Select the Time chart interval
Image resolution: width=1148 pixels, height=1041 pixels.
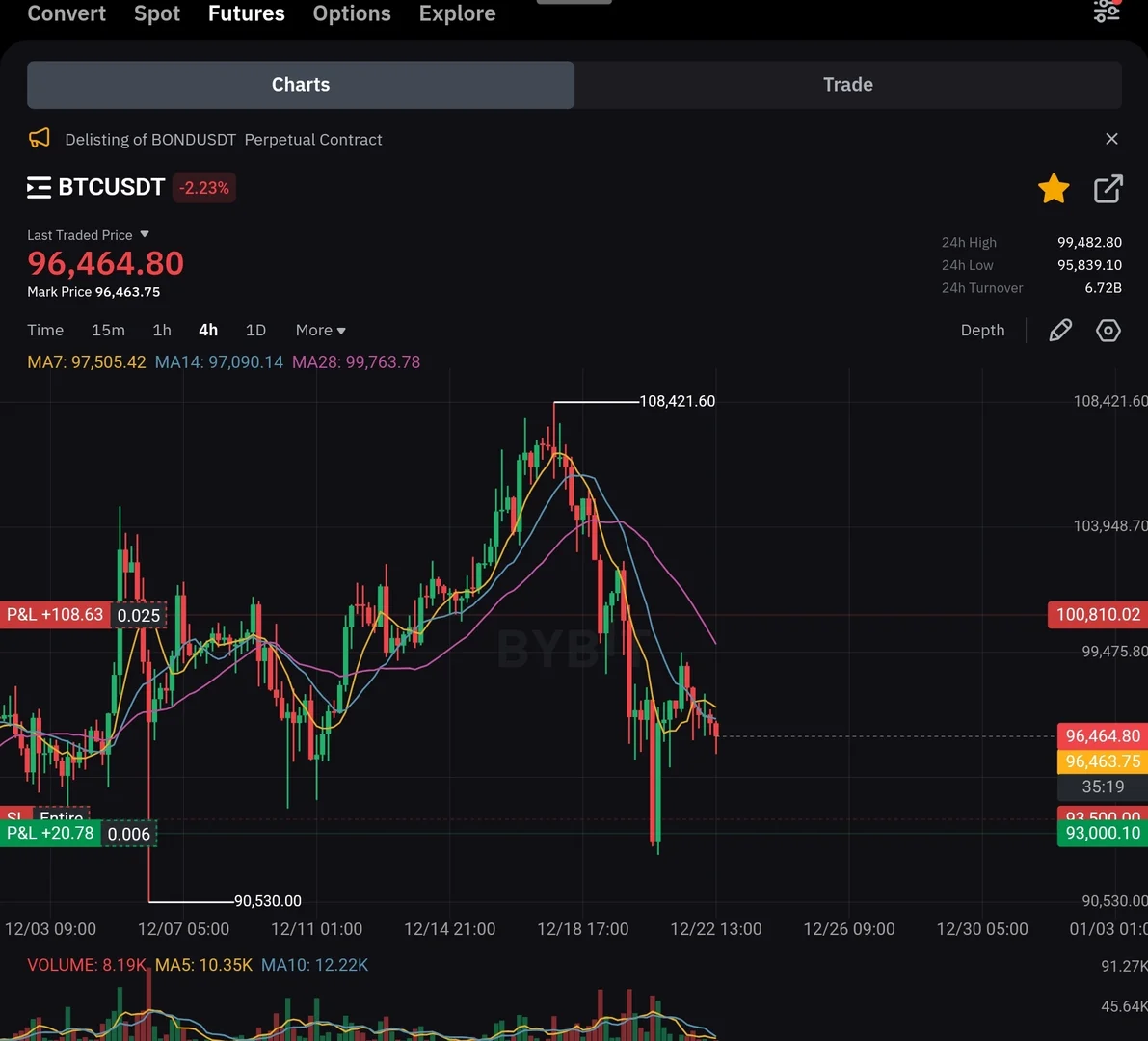coord(45,331)
